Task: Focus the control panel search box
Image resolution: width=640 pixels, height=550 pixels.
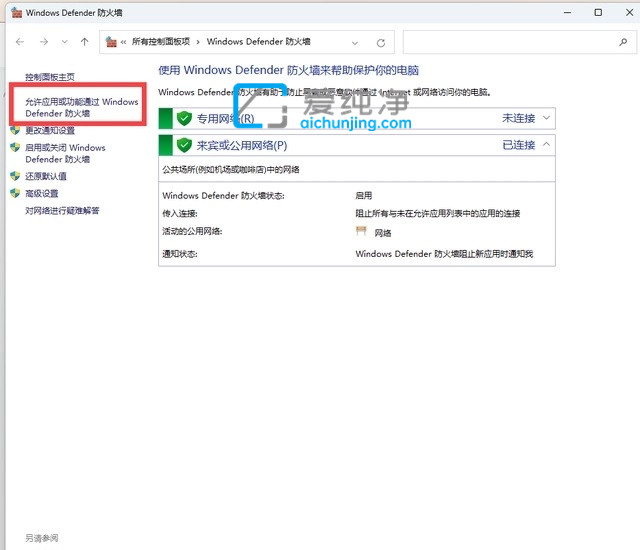Action: point(520,42)
